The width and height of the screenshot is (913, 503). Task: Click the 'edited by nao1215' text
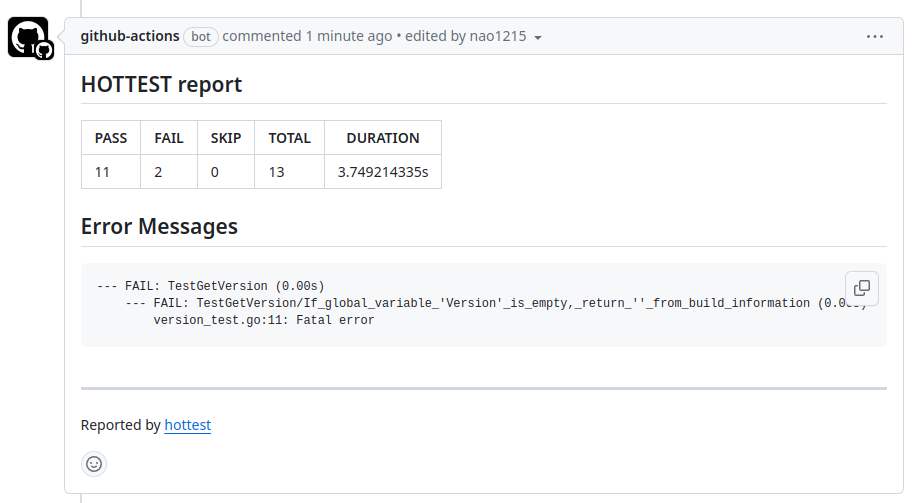pos(466,36)
